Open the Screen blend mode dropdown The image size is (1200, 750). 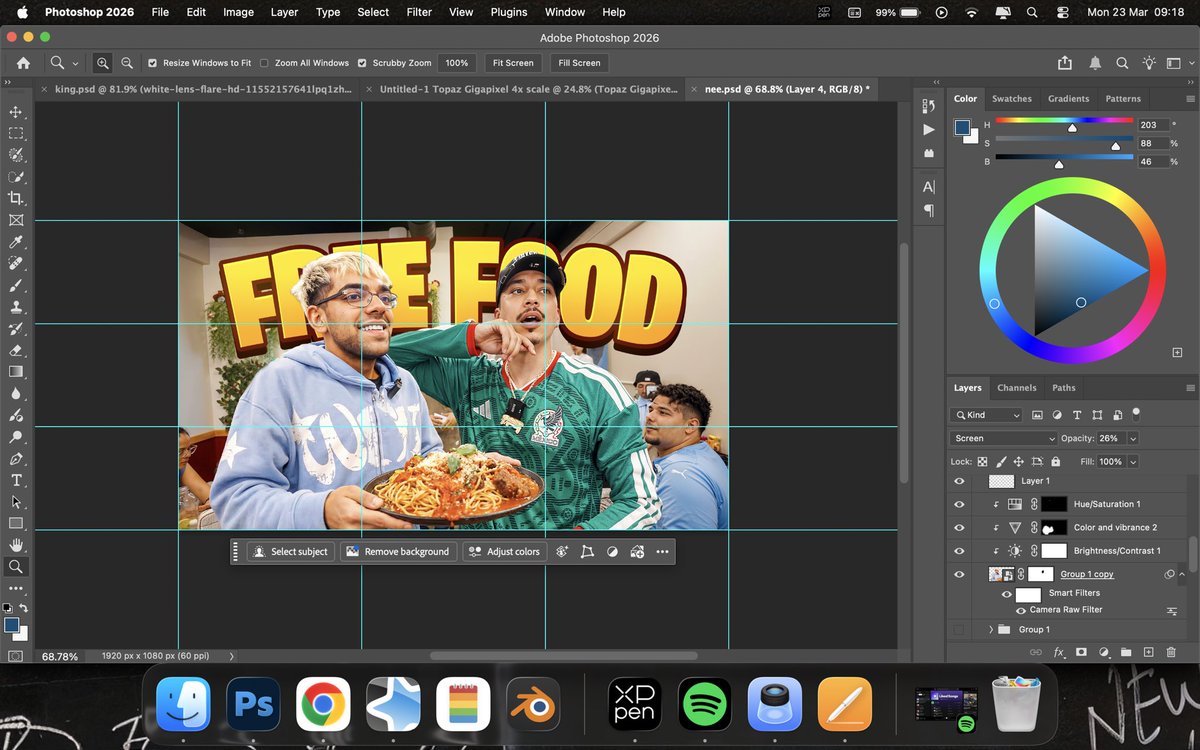[1003, 438]
